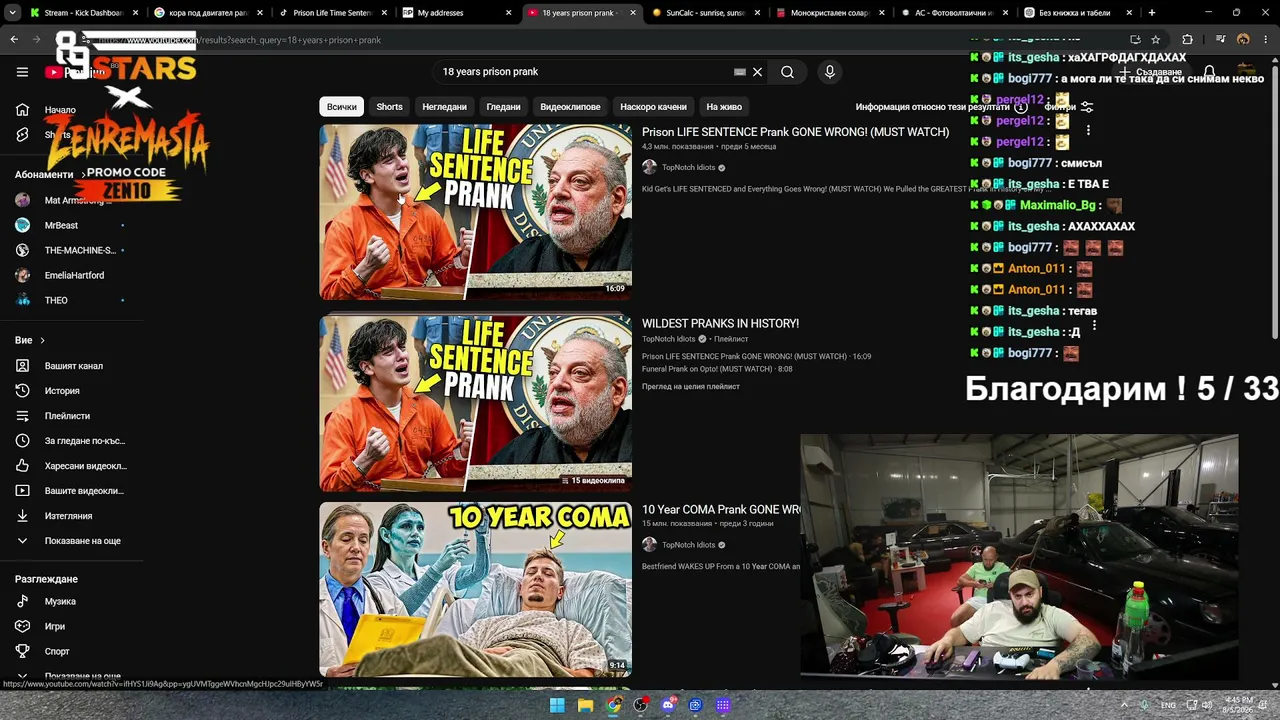Open Sports (Спорт) trophy icon
The height and width of the screenshot is (720, 1280).
point(22,652)
